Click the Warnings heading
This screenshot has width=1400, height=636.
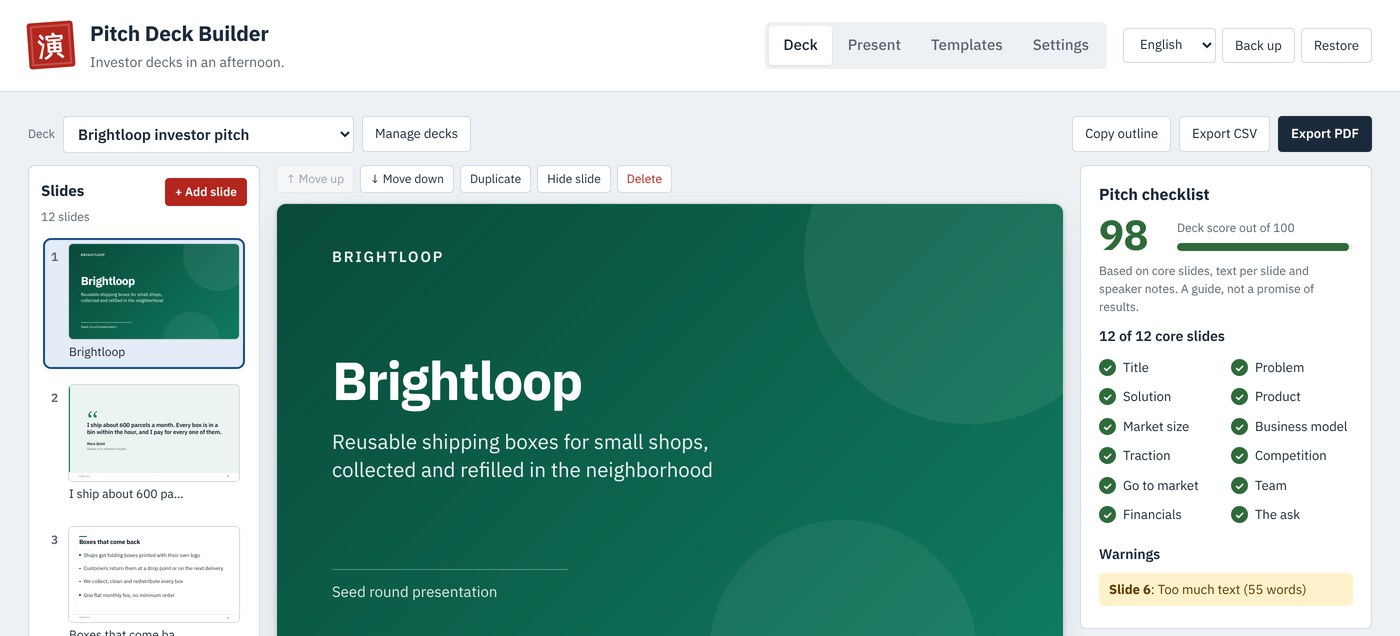coord(1129,554)
